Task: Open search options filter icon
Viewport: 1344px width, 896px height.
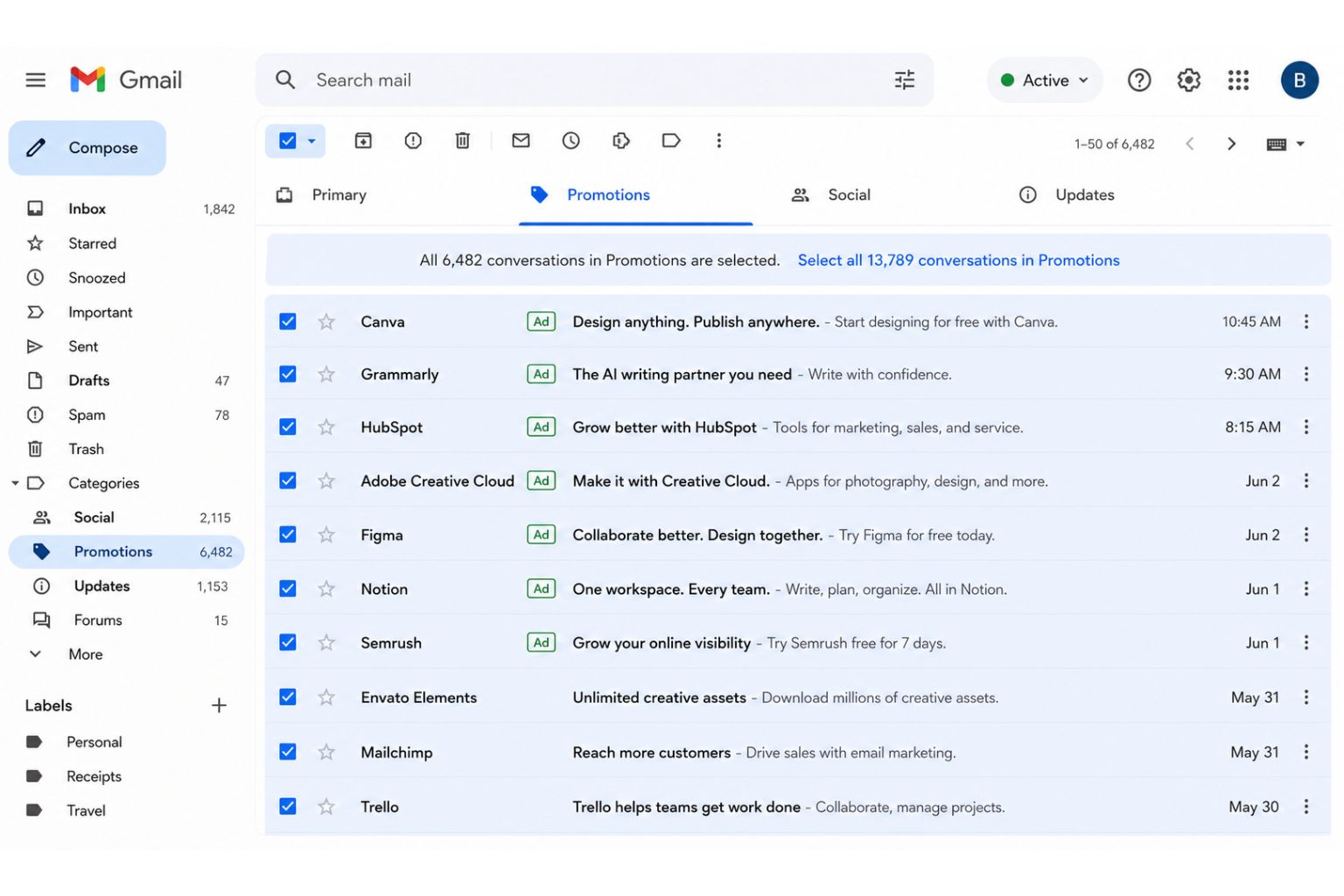Action: tap(905, 80)
